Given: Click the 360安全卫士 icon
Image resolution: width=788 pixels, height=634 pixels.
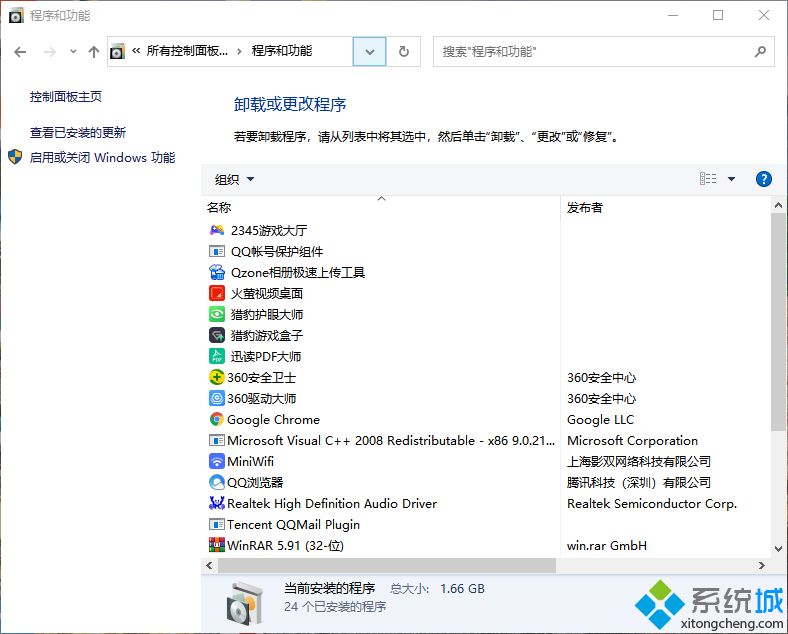Looking at the screenshot, I should coord(217,377).
